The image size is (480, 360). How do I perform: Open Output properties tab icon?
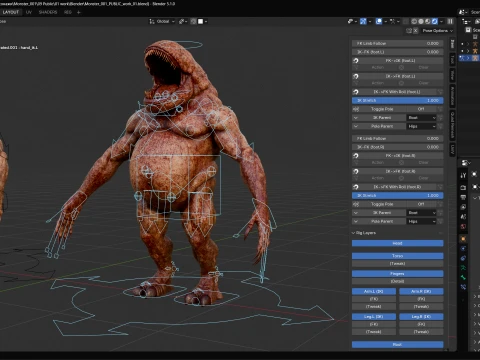point(463,197)
